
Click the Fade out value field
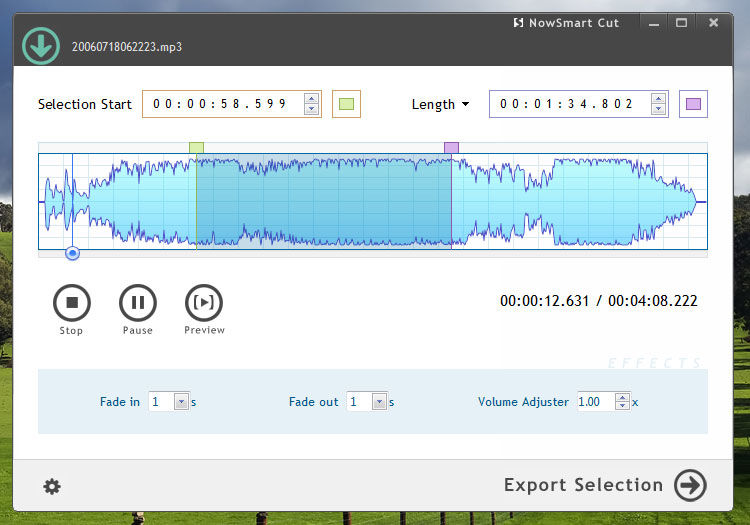[360, 402]
